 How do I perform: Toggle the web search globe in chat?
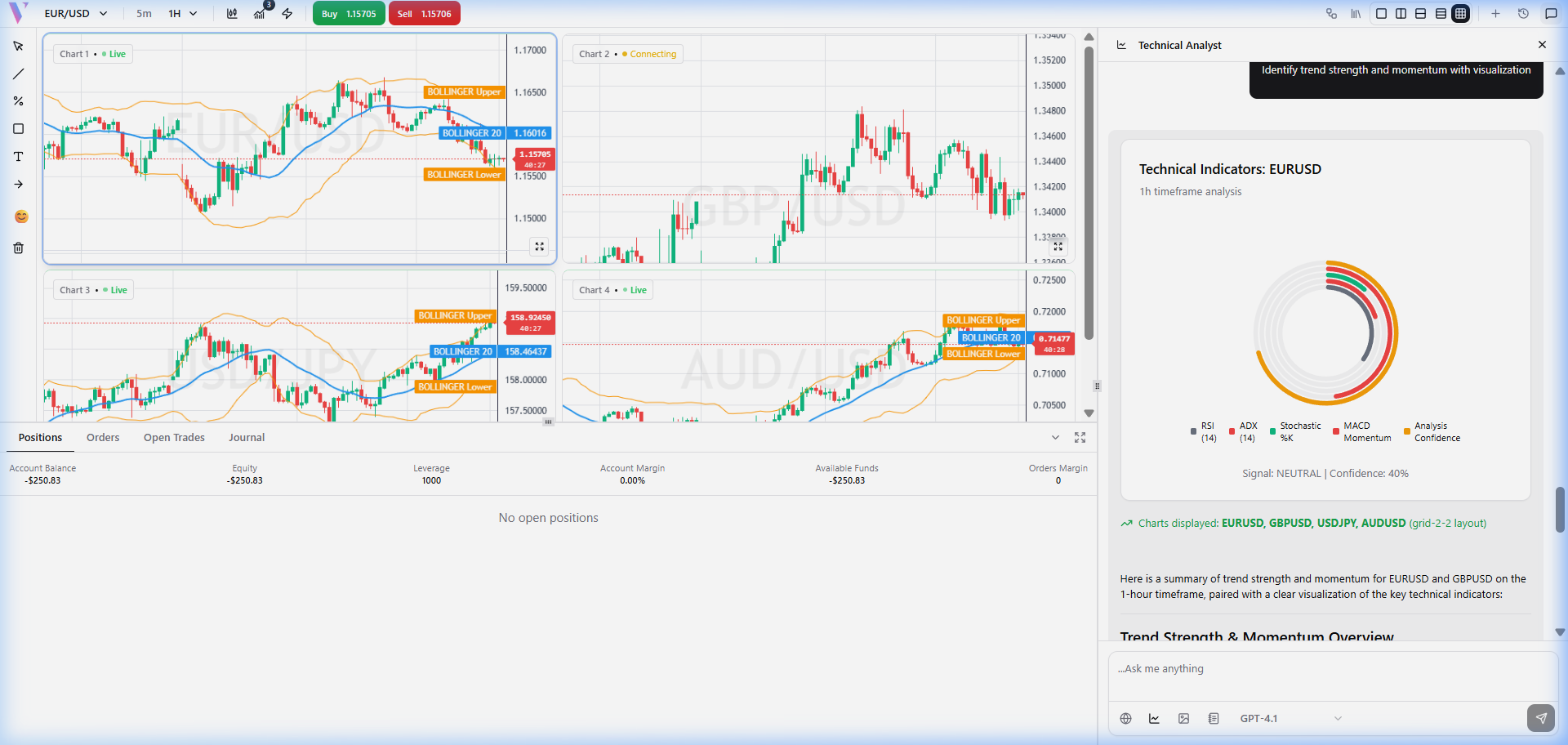tap(1125, 719)
